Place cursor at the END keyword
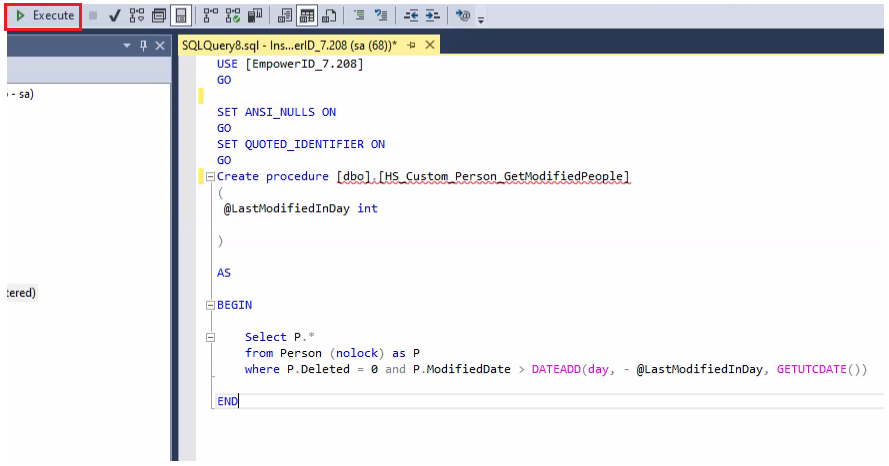This screenshot has height=466, width=889. pos(227,401)
